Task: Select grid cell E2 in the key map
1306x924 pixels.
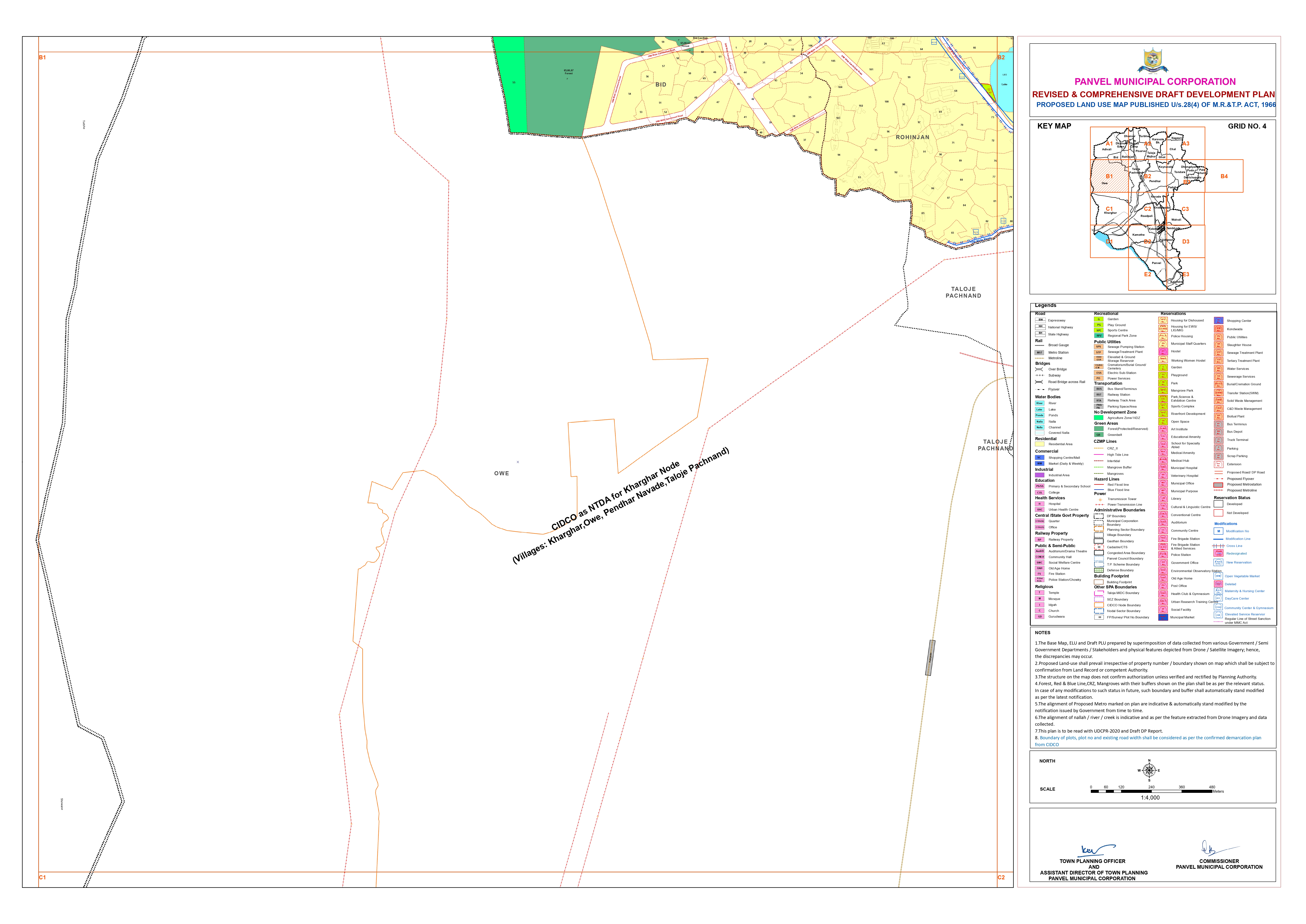Action: tap(1147, 274)
